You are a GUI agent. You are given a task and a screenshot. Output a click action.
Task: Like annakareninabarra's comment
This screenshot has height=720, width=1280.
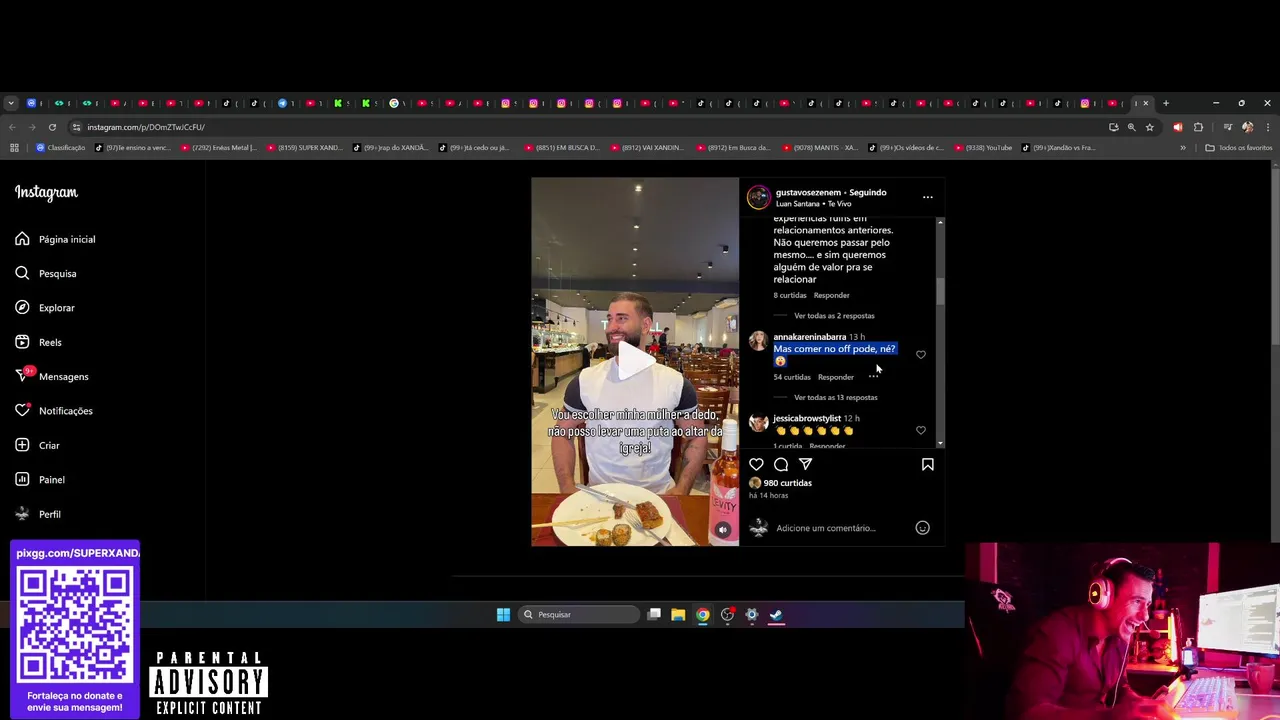coord(921,354)
